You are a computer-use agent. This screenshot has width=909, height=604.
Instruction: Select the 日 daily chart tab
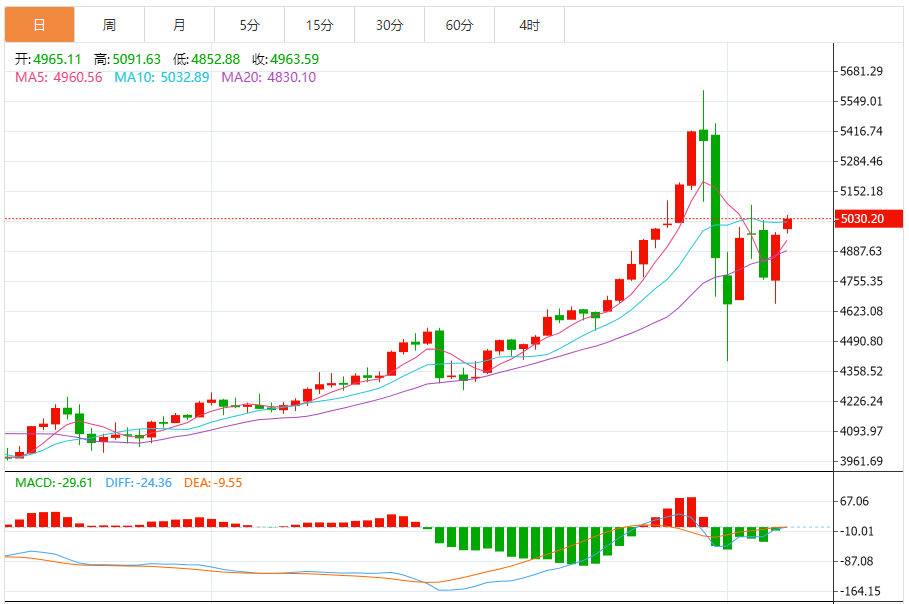(38, 25)
